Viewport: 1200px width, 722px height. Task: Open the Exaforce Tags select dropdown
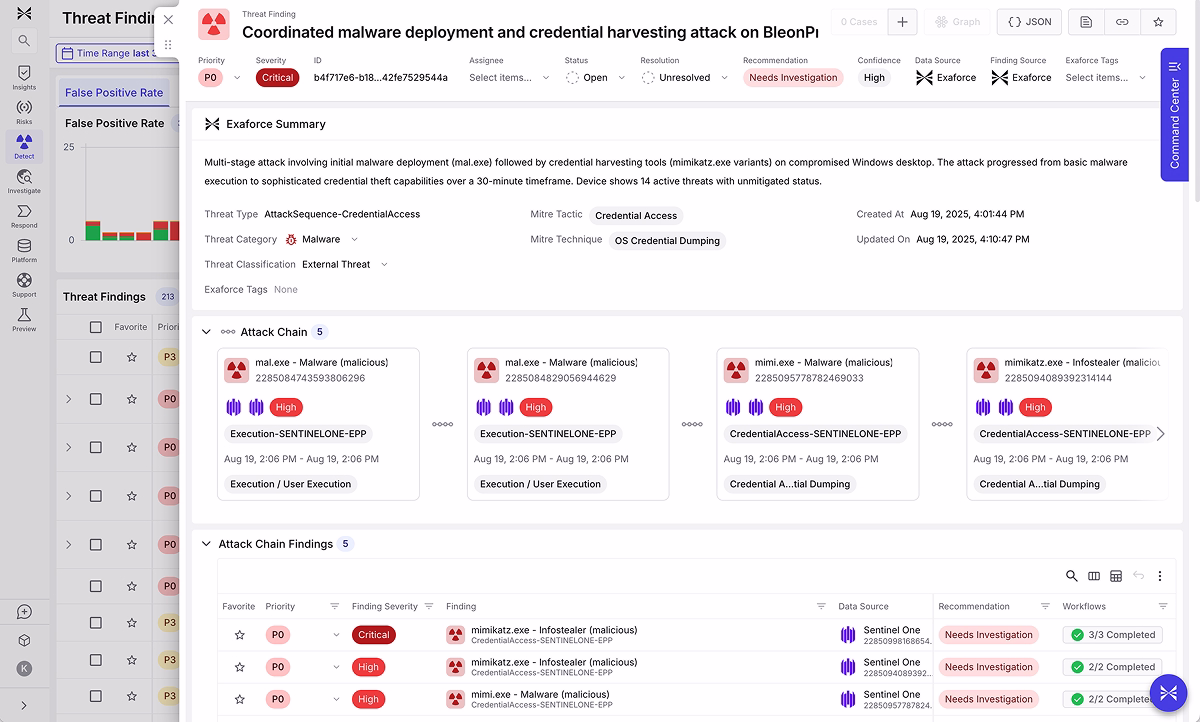tap(1106, 77)
